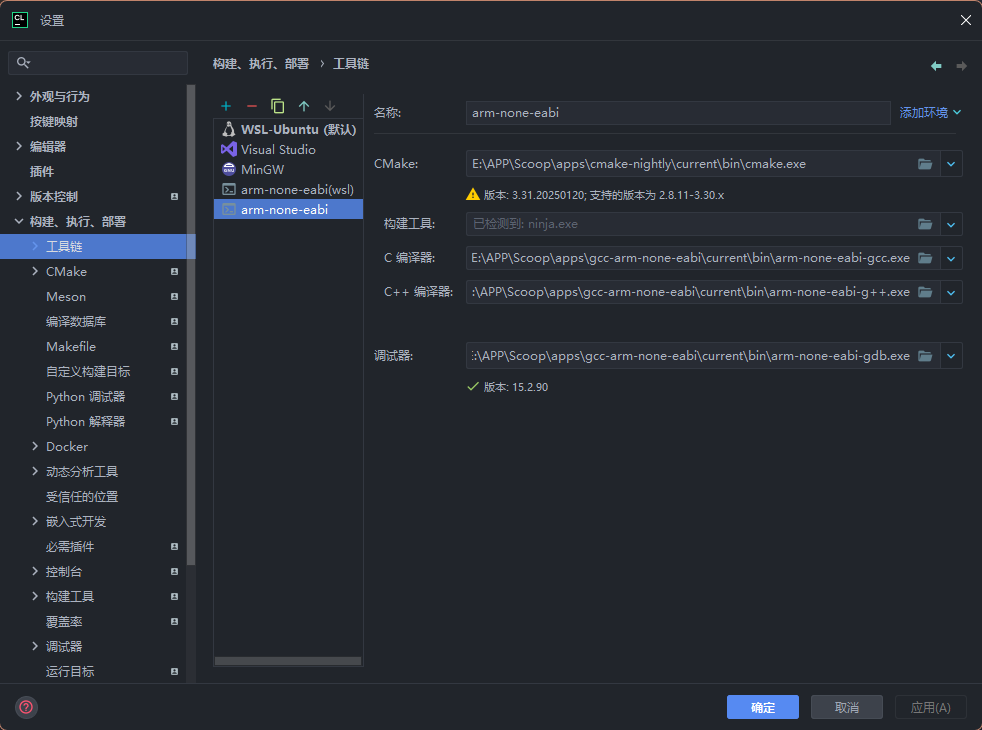Open C 编译器 dropdown arrow
982x730 pixels.
(951, 258)
